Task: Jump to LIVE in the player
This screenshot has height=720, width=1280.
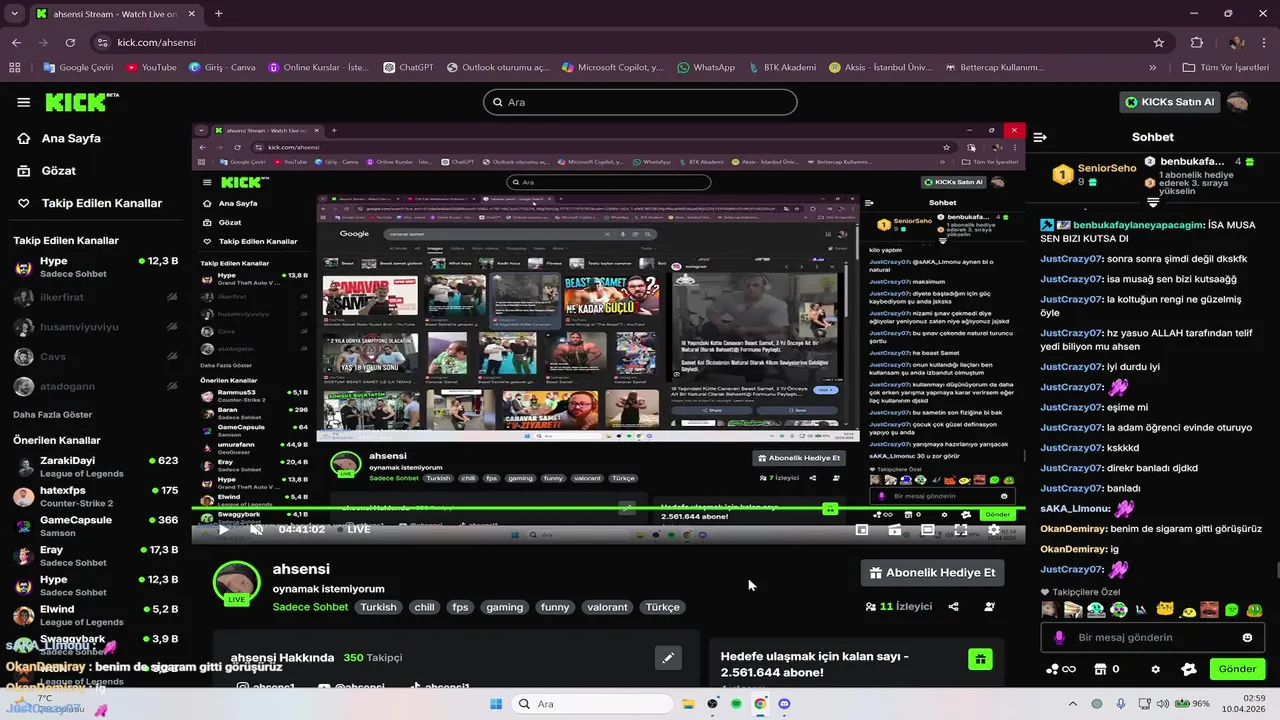Action: click(353, 529)
